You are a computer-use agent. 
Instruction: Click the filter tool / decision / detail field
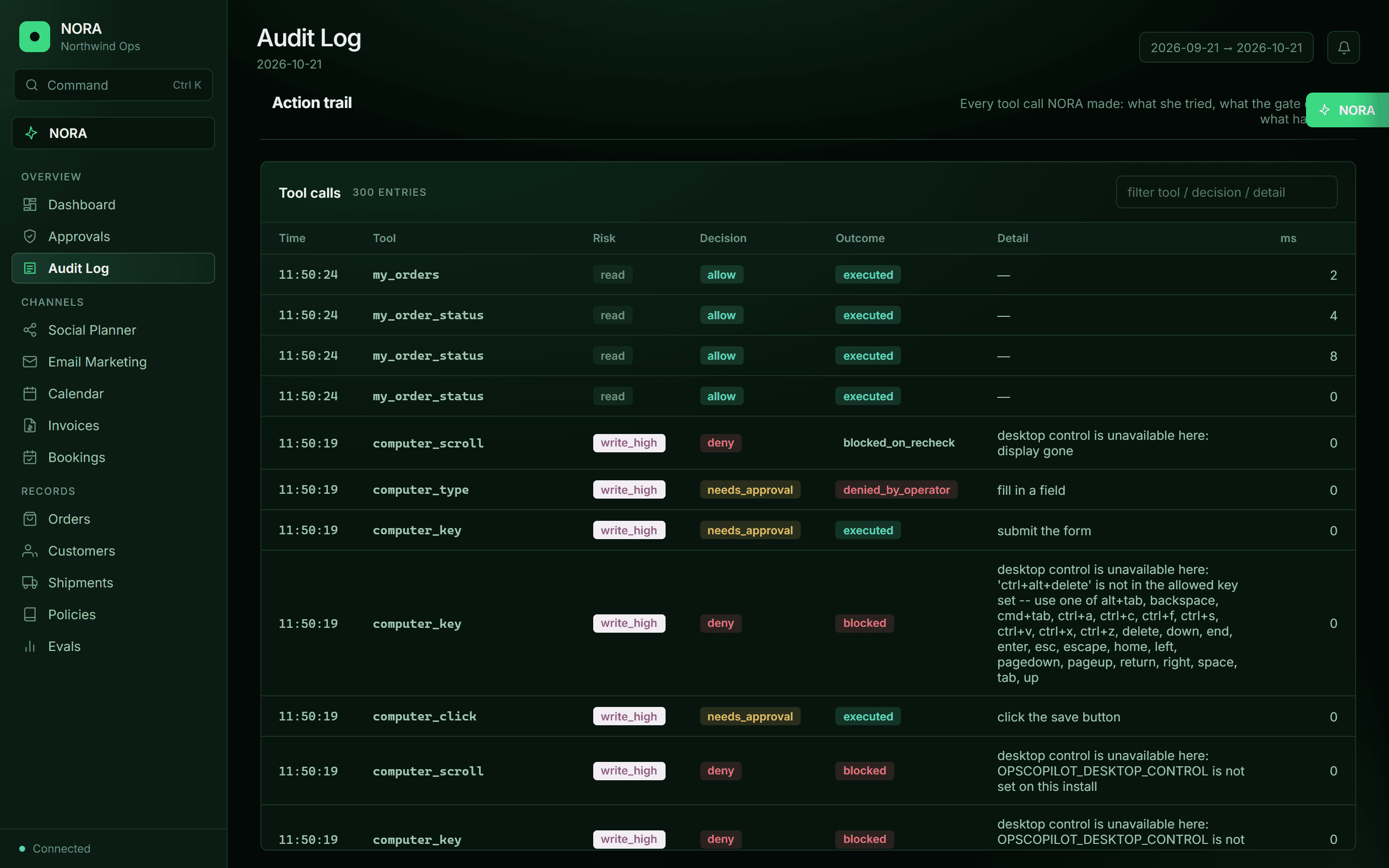click(x=1226, y=192)
